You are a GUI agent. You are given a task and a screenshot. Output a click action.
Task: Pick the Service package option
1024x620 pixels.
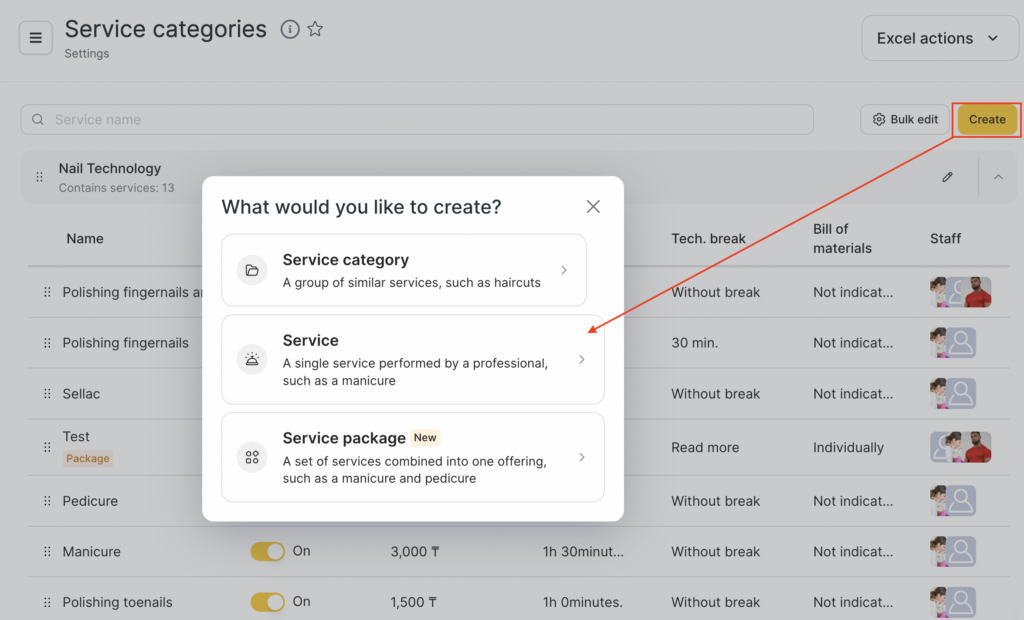(412, 457)
